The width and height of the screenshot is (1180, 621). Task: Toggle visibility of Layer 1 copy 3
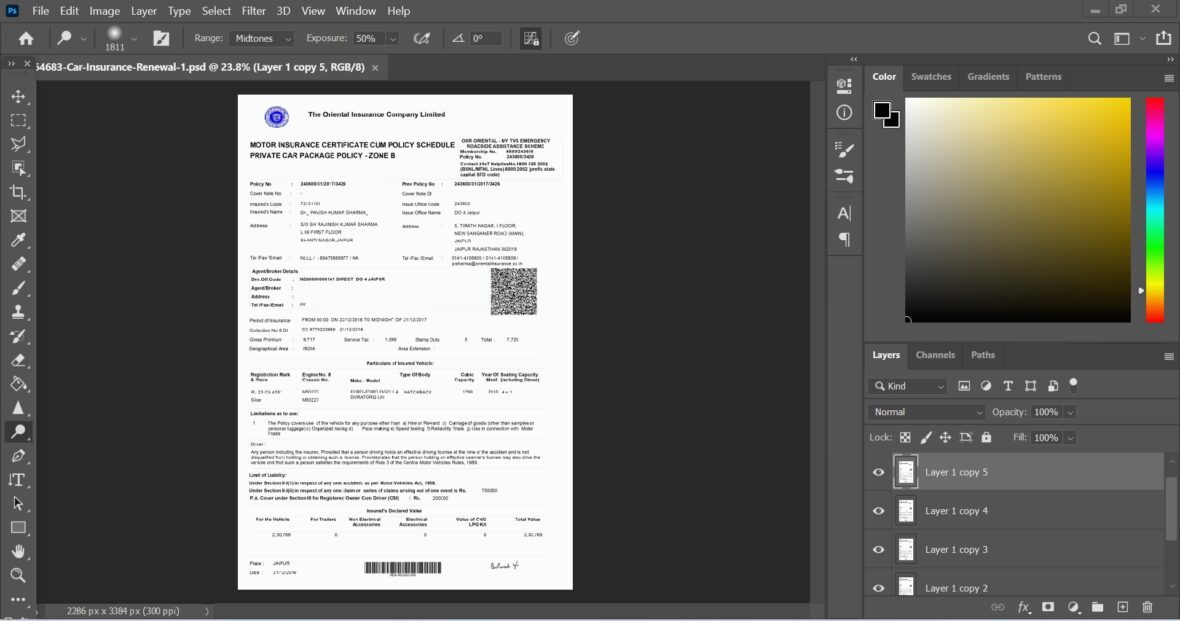[878, 549]
